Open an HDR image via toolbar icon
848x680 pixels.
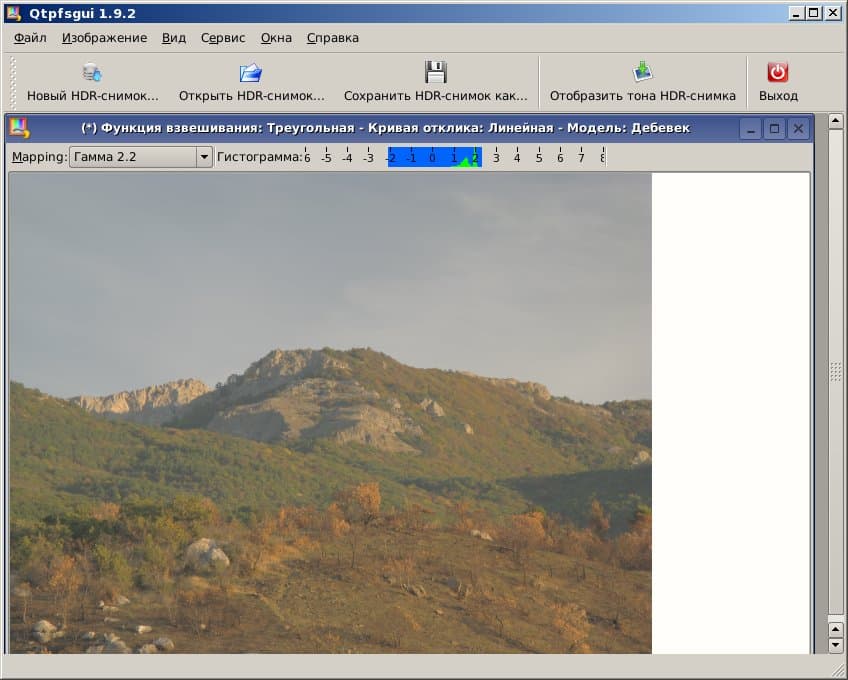[x=251, y=72]
